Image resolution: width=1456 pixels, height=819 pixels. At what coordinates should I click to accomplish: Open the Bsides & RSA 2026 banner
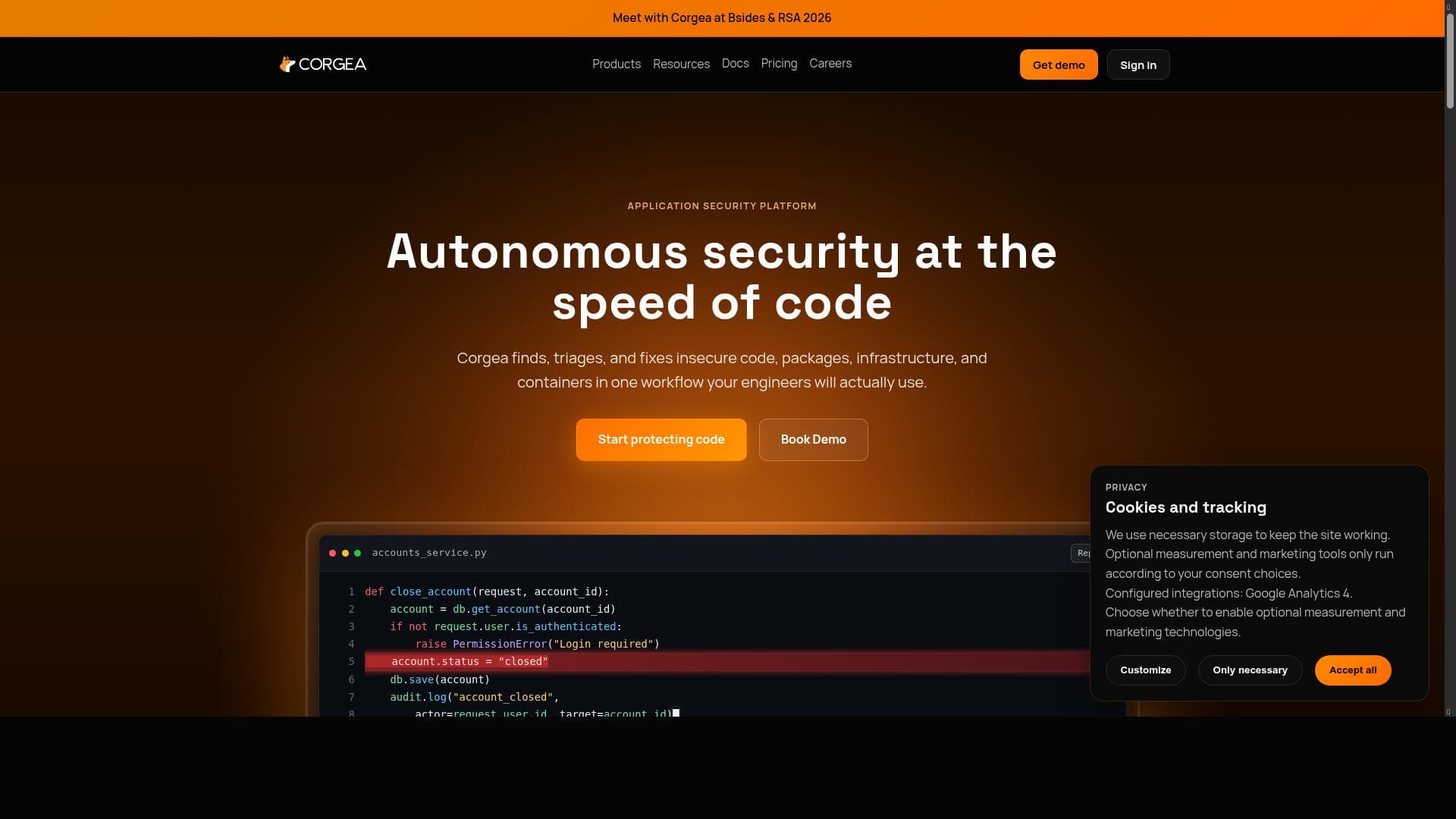tap(721, 18)
